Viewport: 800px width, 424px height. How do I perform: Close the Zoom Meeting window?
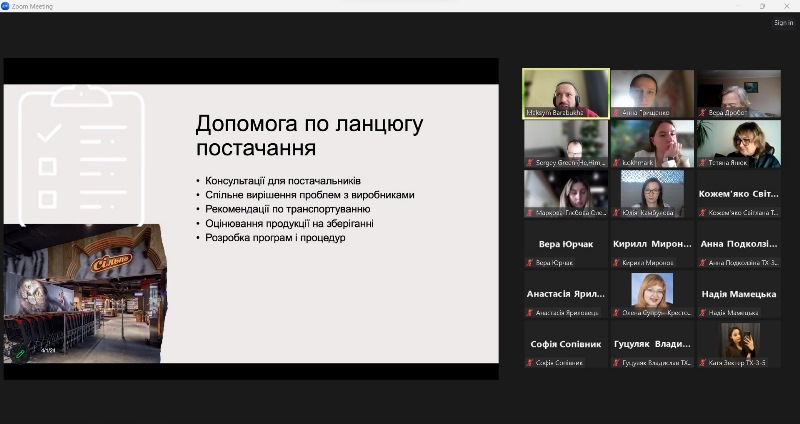[787, 6]
